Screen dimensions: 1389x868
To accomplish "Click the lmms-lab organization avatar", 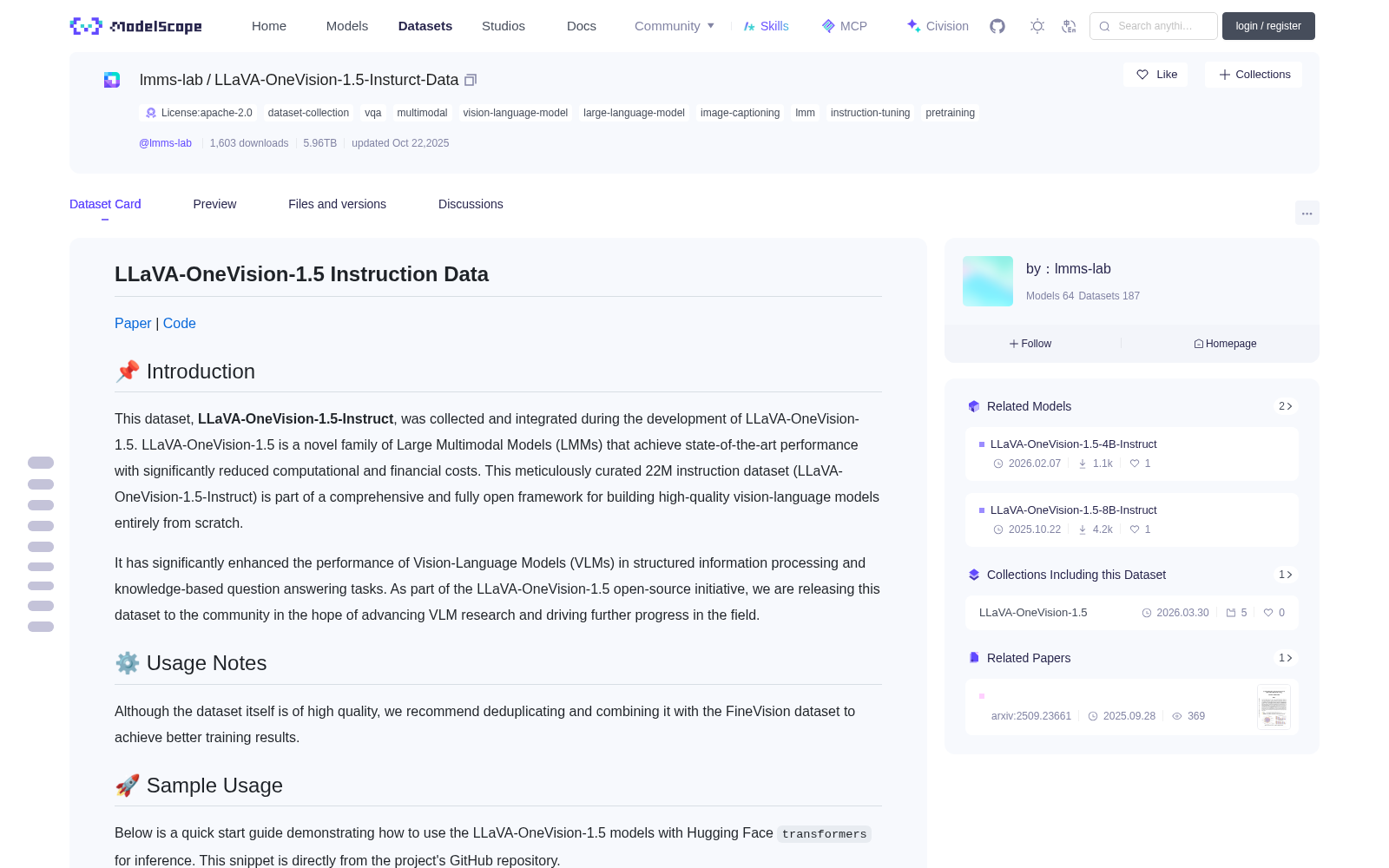I will coord(988,281).
